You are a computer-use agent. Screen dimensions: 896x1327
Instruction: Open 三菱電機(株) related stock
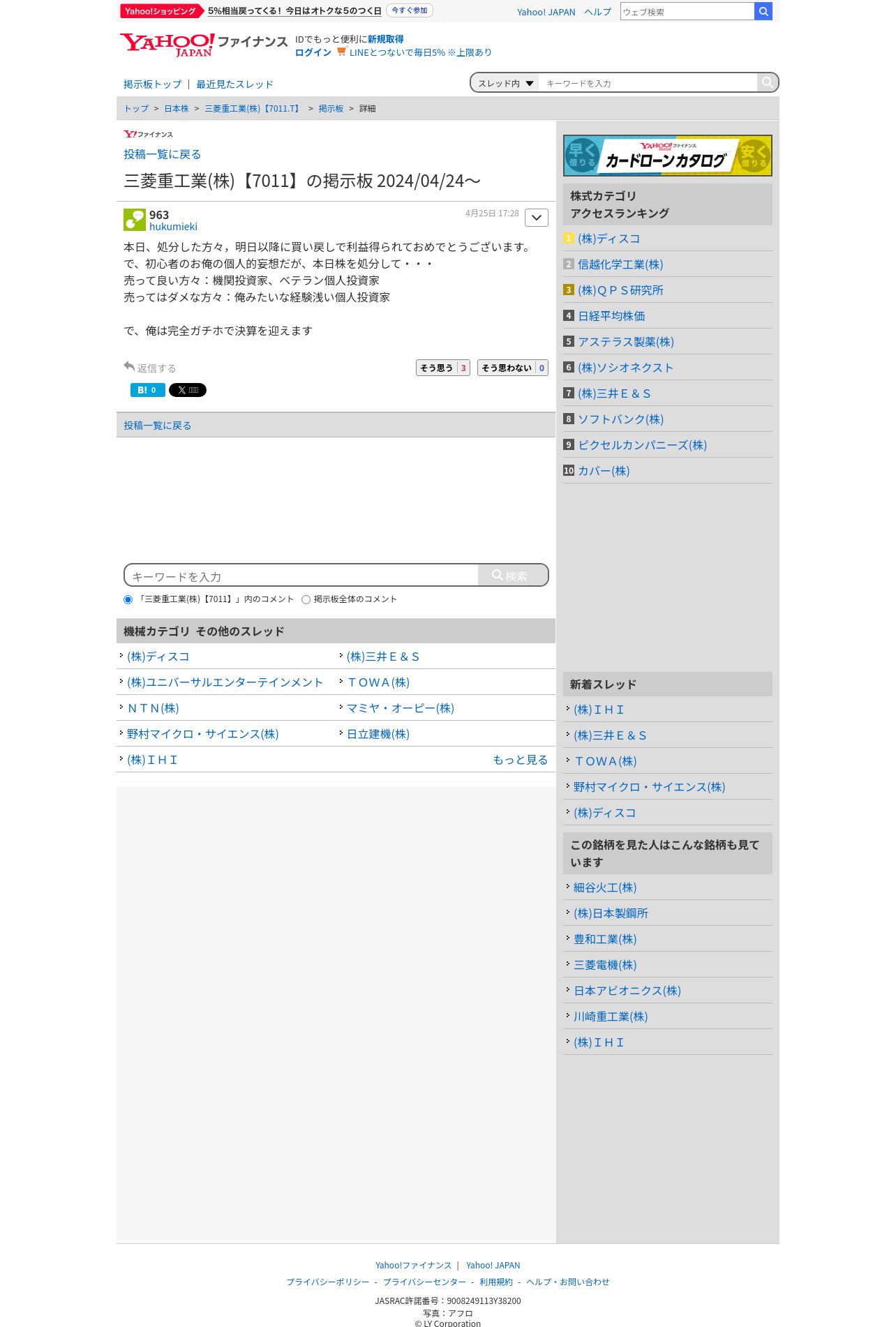605,965
